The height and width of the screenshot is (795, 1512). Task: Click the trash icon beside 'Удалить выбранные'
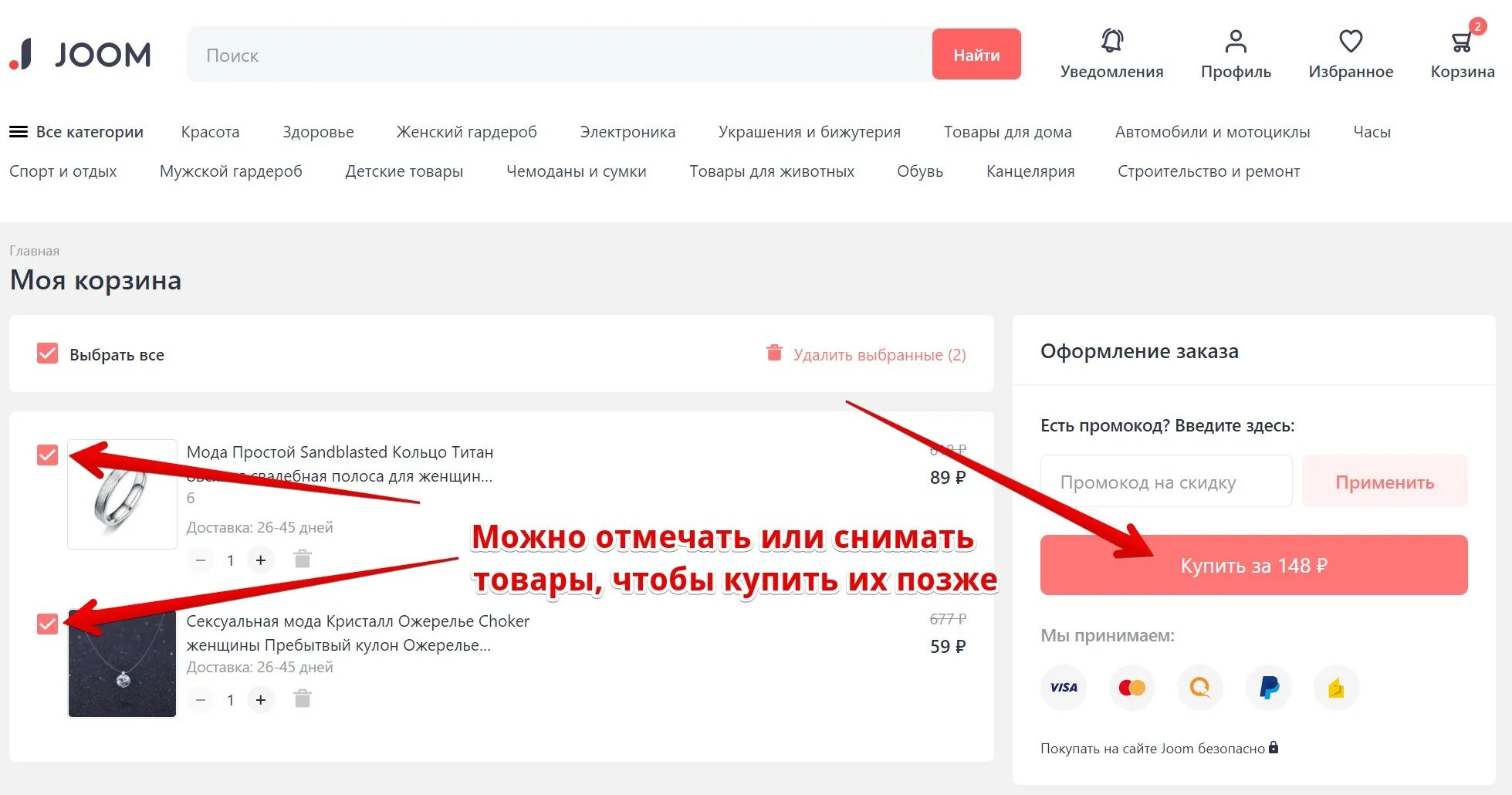tap(774, 354)
